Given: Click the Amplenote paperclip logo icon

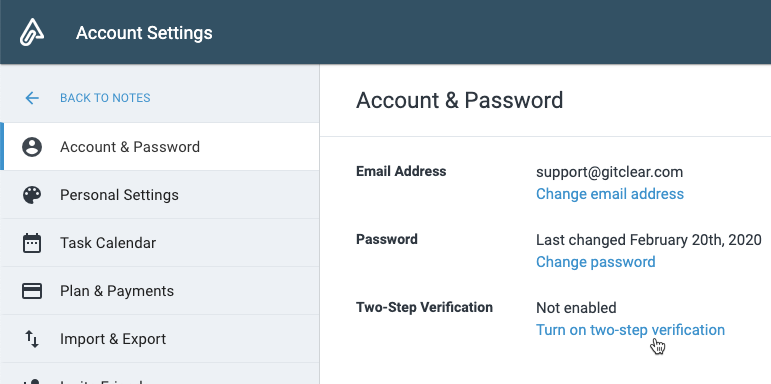Looking at the screenshot, I should (x=32, y=32).
